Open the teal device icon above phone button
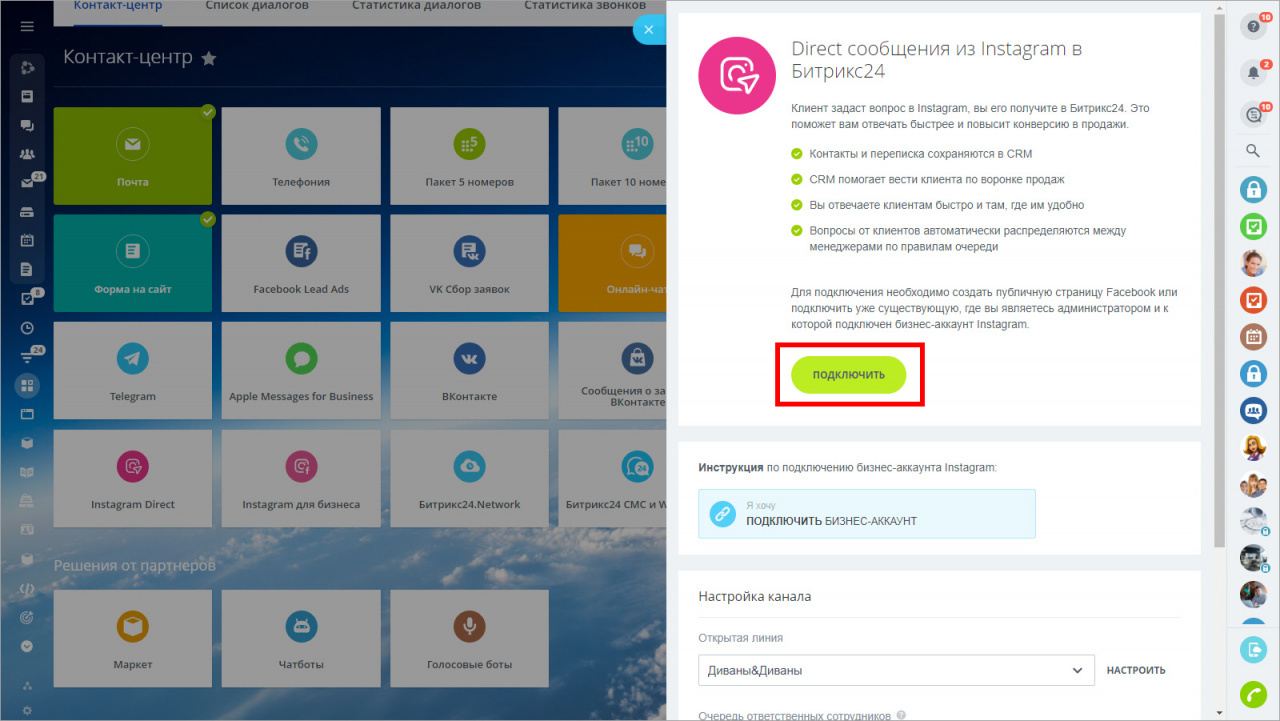 coord(1253,650)
